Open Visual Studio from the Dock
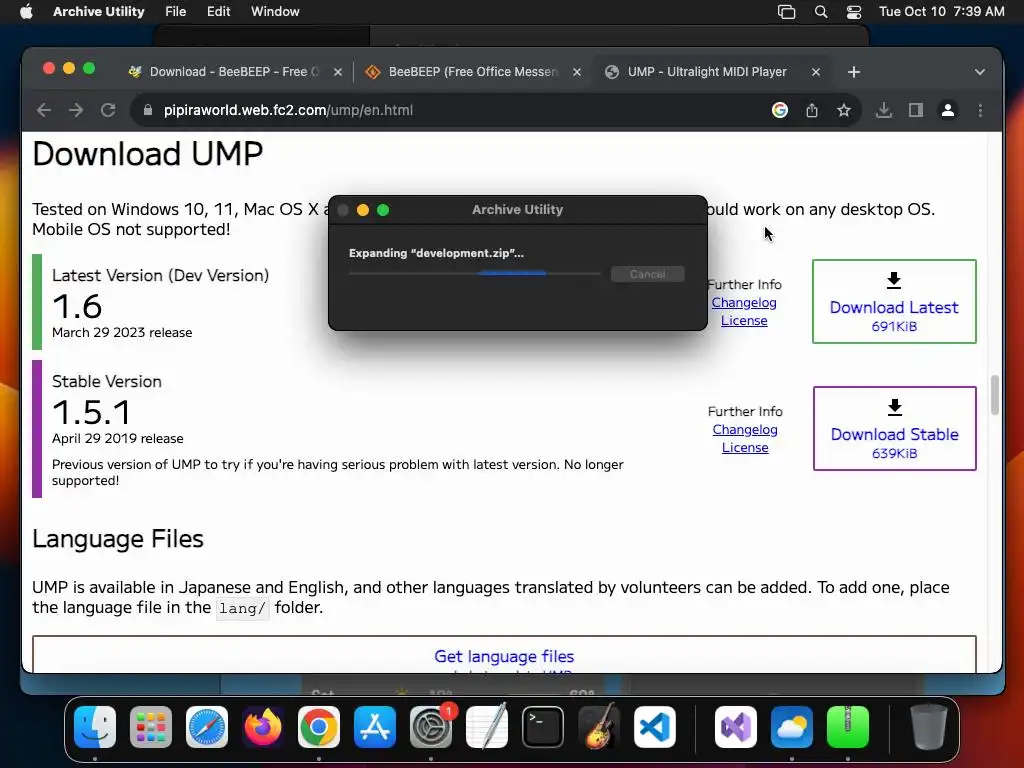The height and width of the screenshot is (768, 1024). point(736,727)
